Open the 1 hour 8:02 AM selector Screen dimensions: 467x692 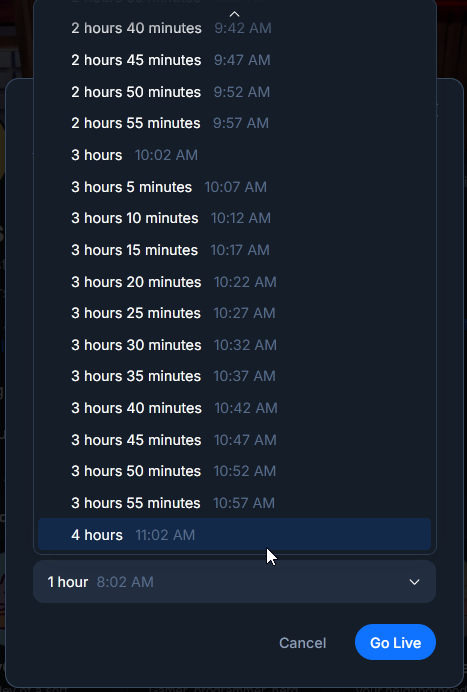tap(234, 582)
